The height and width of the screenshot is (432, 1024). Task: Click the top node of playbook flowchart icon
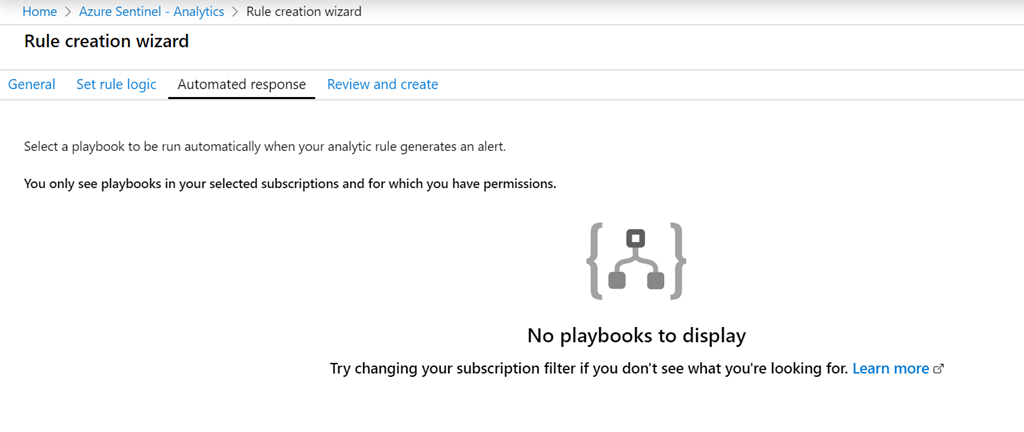pyautogui.click(x=636, y=239)
